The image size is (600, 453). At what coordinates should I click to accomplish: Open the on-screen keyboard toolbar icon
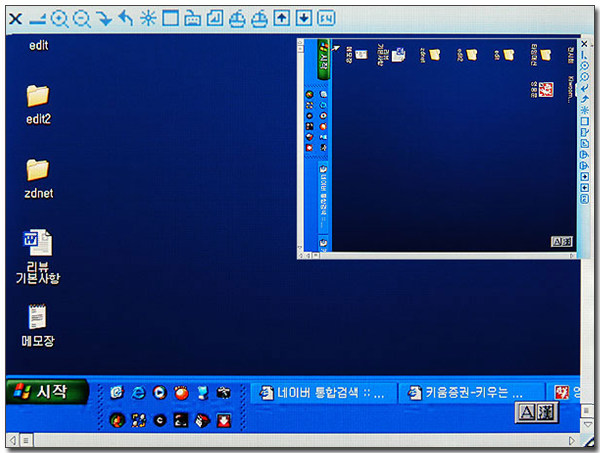[192, 18]
